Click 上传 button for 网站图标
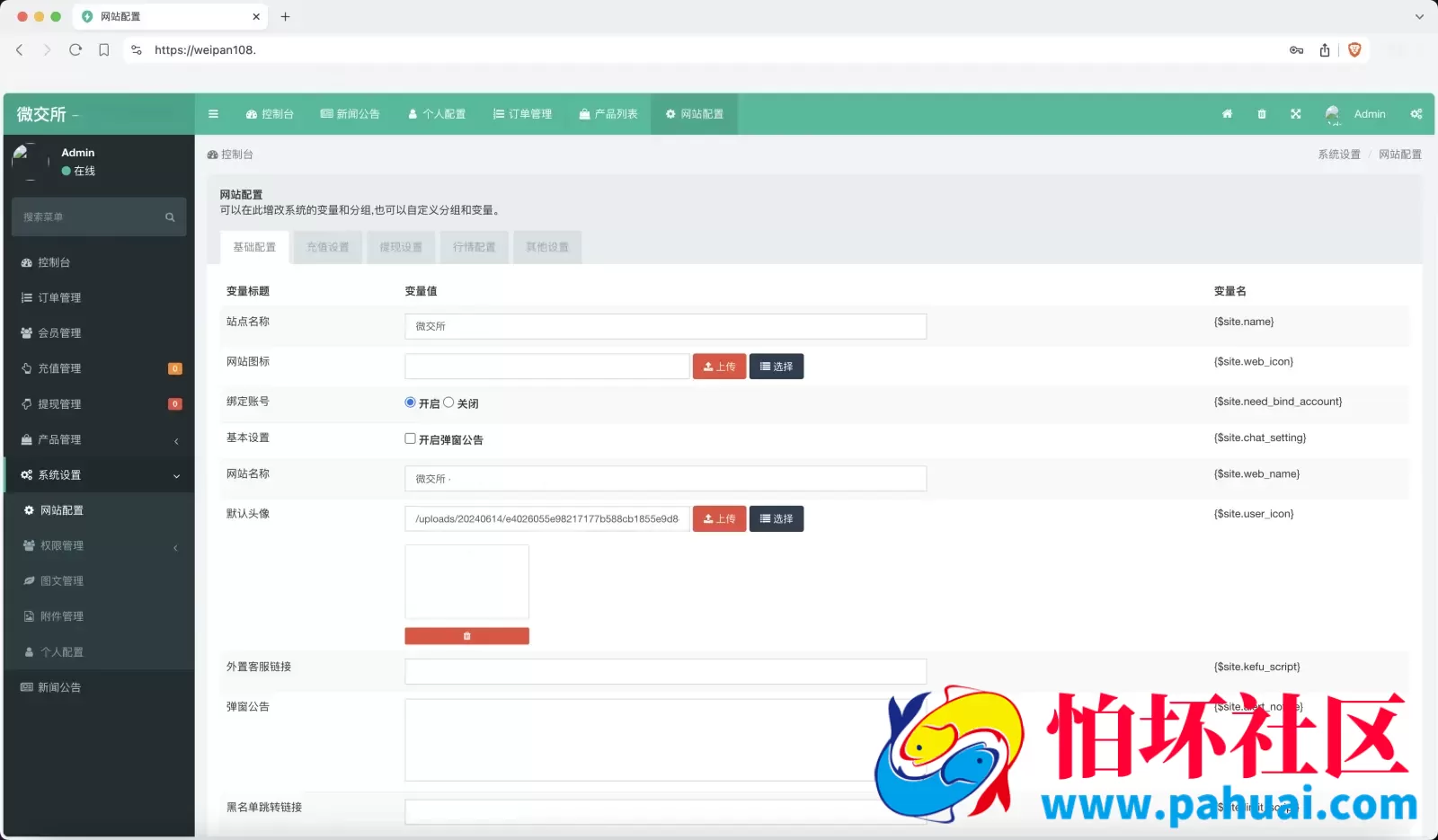This screenshot has height=840, width=1438. (719, 367)
